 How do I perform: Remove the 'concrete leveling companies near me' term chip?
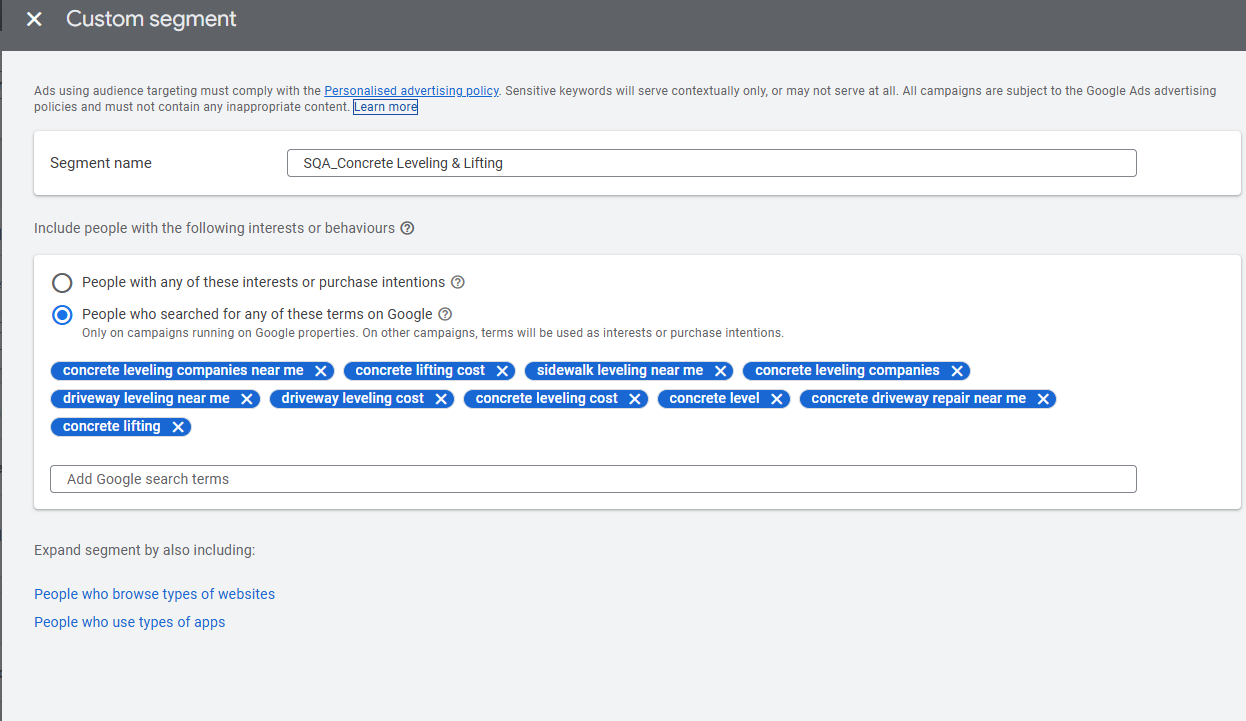321,371
